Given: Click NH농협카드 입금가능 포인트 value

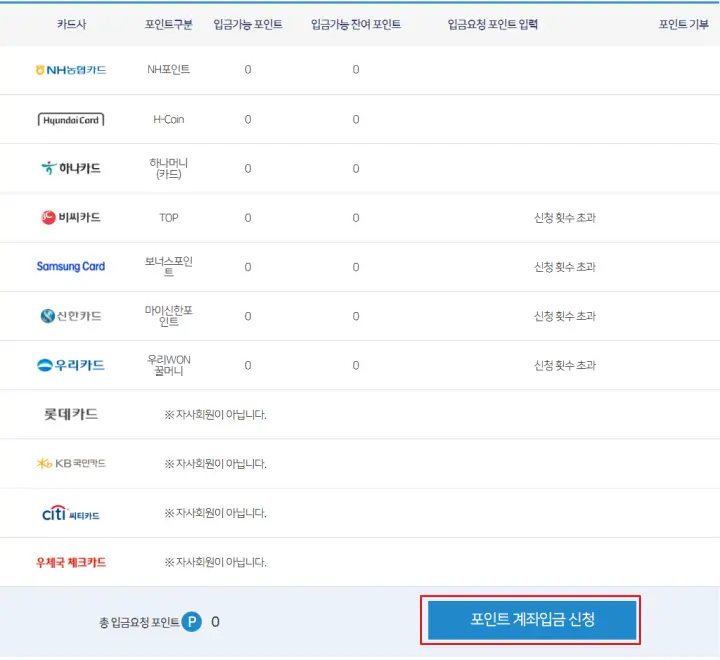Looking at the screenshot, I should pyautogui.click(x=248, y=70).
